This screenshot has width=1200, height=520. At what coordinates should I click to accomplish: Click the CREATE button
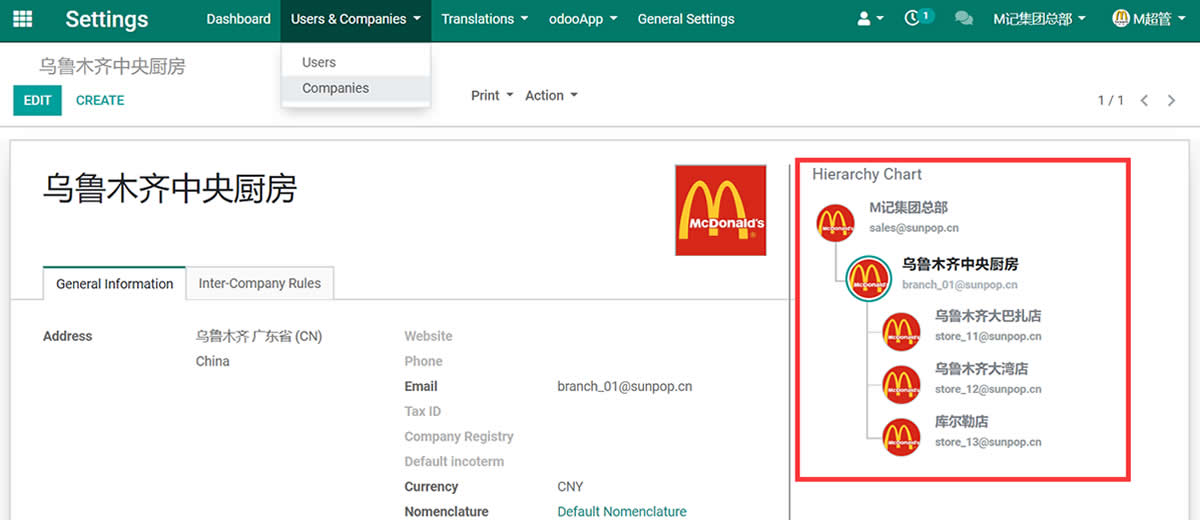pos(100,100)
